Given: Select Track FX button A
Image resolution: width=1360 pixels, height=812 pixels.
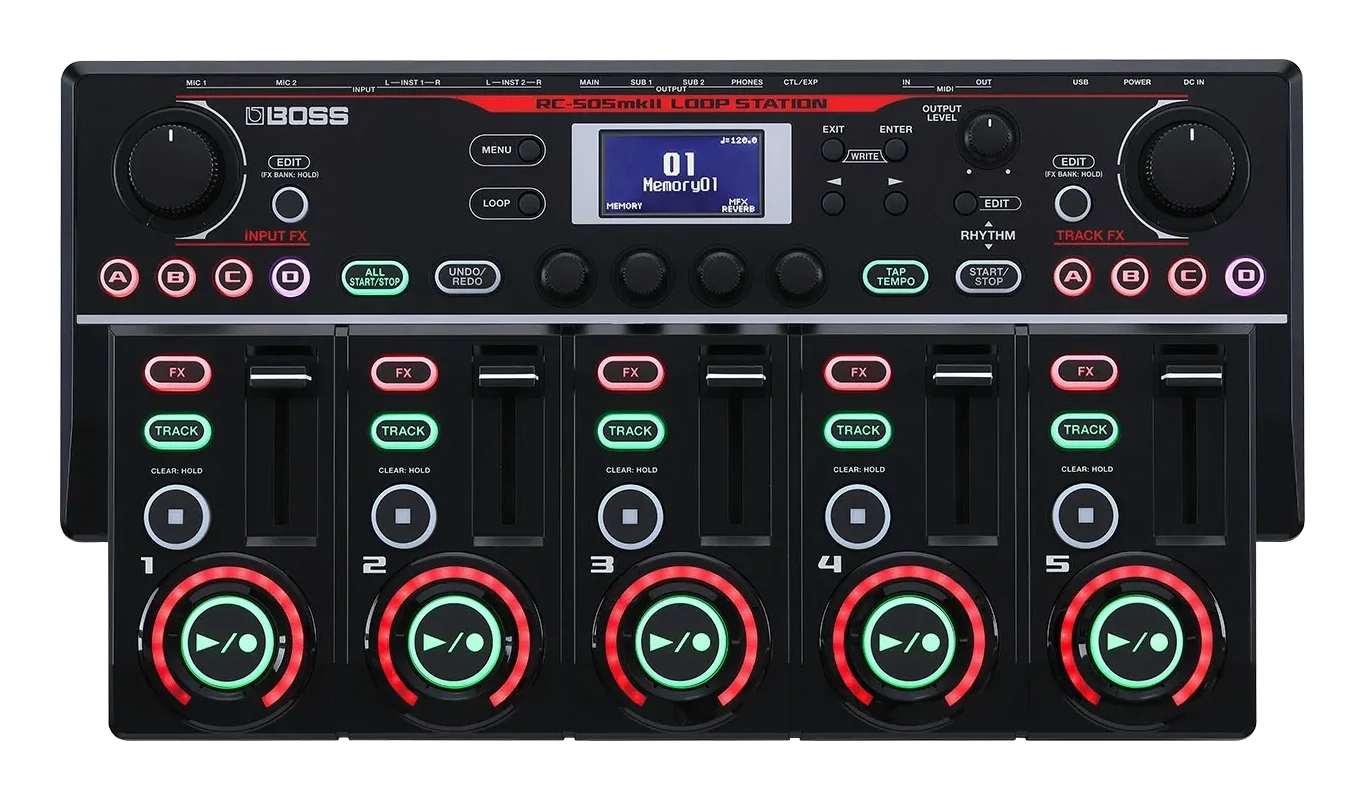Looking at the screenshot, I should [1073, 277].
